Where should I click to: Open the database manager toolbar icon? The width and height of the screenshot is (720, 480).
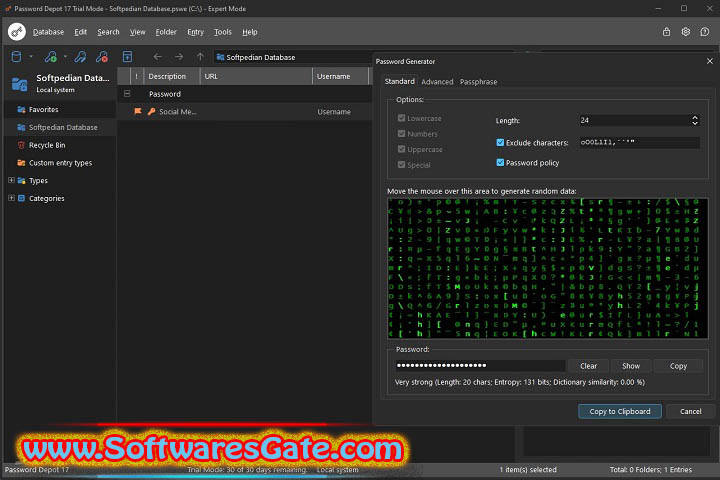17,56
